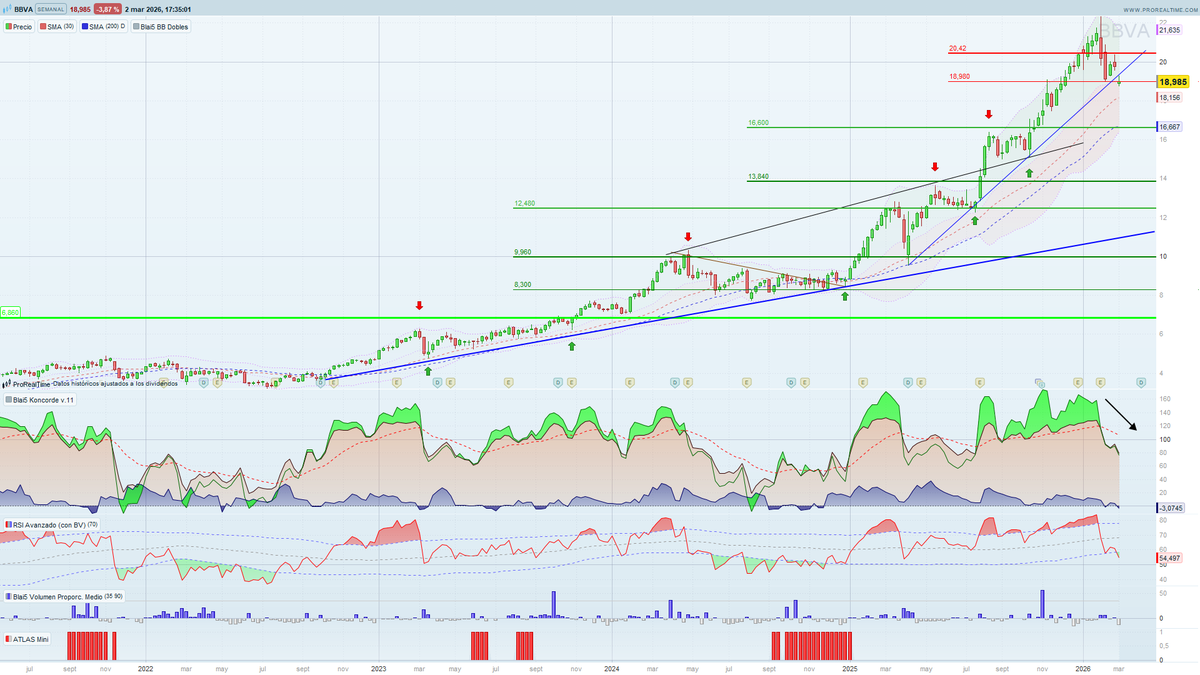Toggle the SMA (30) indicator chip
The width and height of the screenshot is (1200, 675).
[58, 26]
